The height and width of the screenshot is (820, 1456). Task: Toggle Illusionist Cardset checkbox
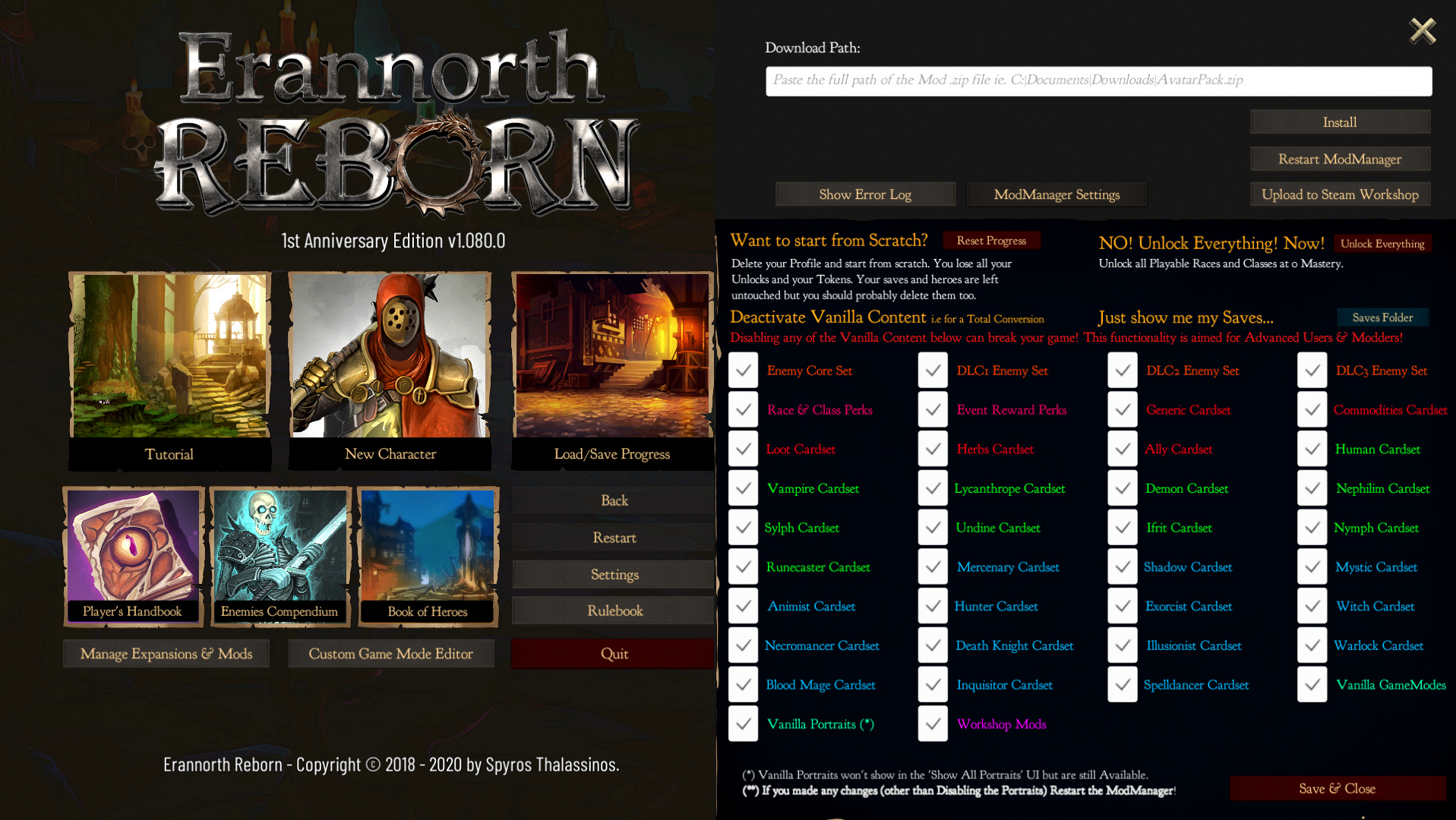tap(1123, 646)
